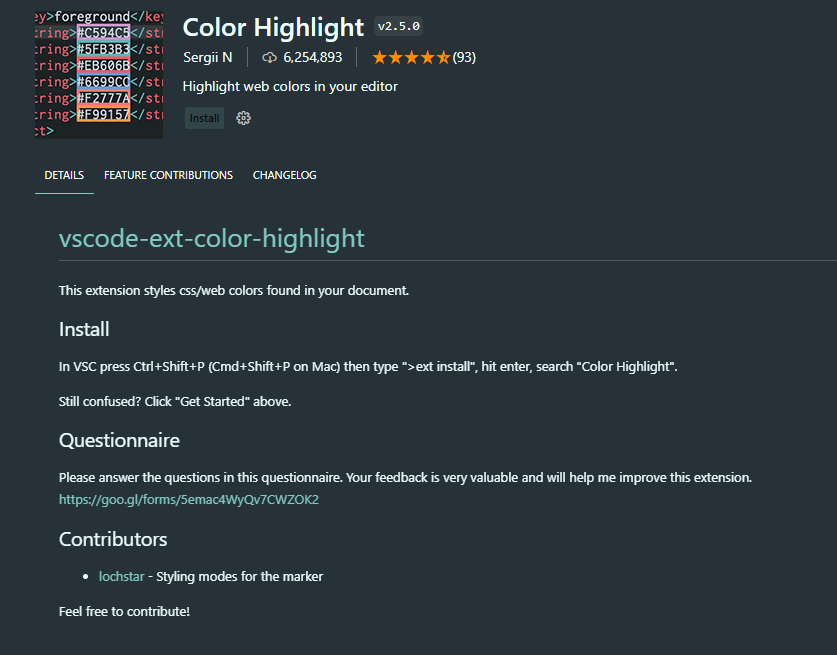The height and width of the screenshot is (655, 837).
Task: Click the Install section heading
Action: pyautogui.click(x=84, y=329)
